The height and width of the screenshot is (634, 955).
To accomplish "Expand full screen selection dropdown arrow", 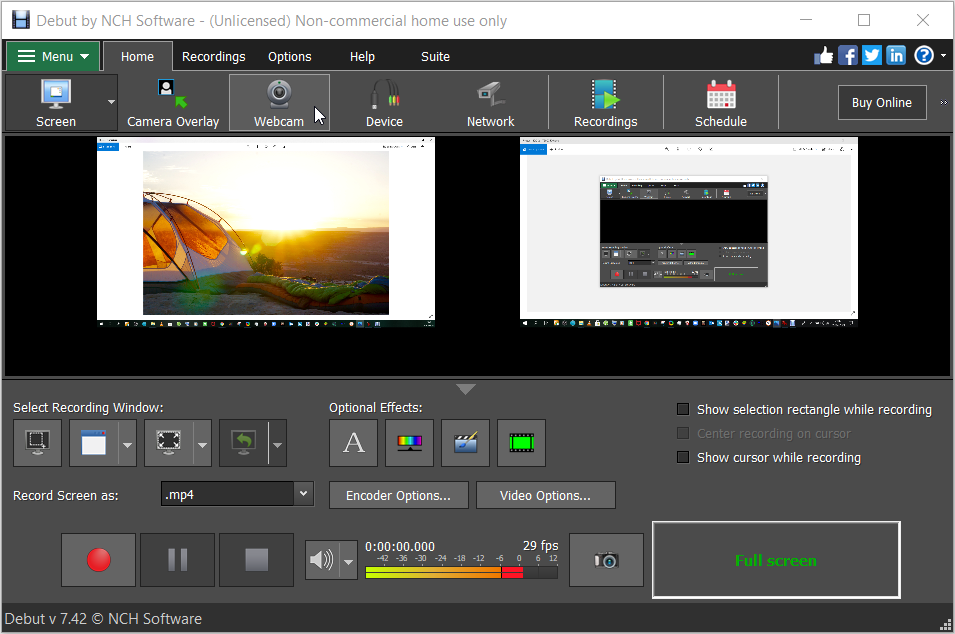I will [202, 445].
